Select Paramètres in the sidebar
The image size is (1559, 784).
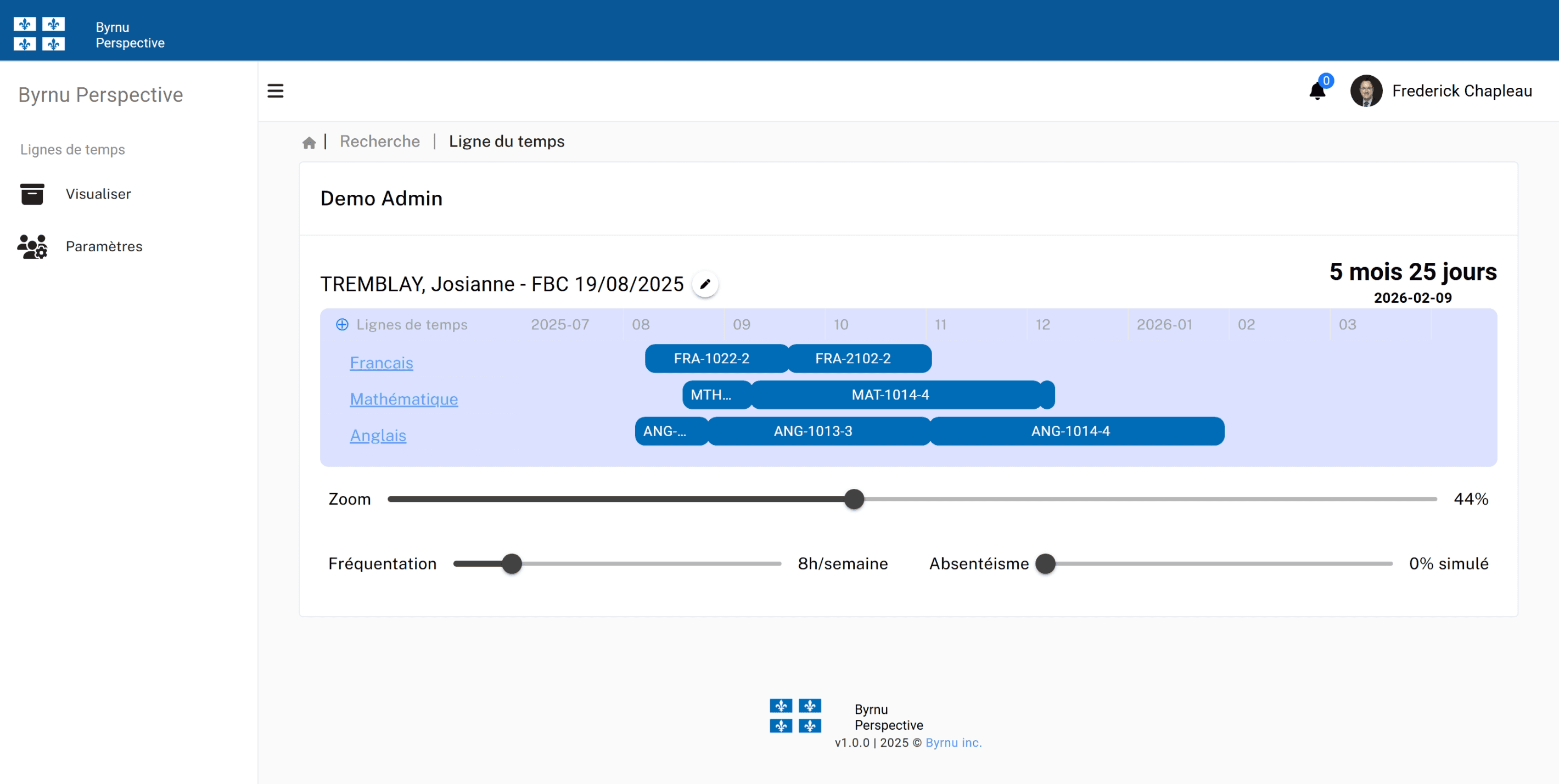[104, 246]
